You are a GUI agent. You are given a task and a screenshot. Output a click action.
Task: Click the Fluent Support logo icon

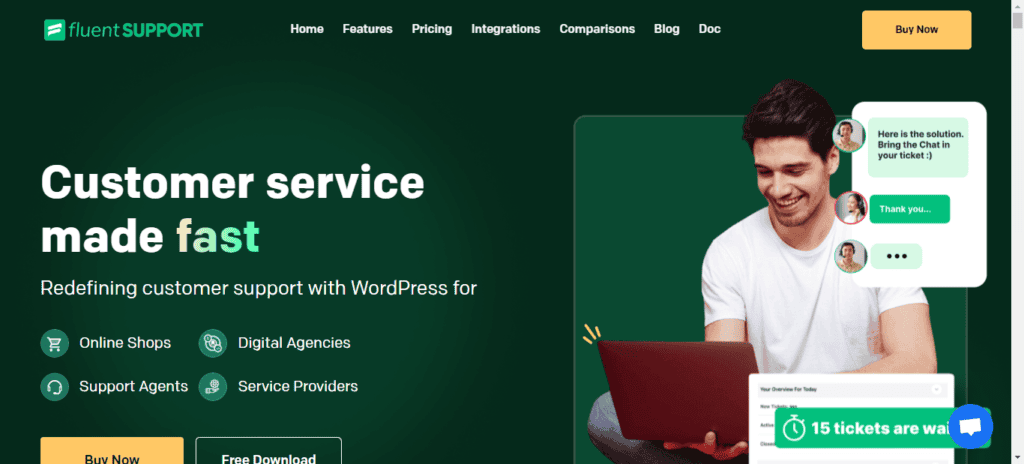point(54,29)
